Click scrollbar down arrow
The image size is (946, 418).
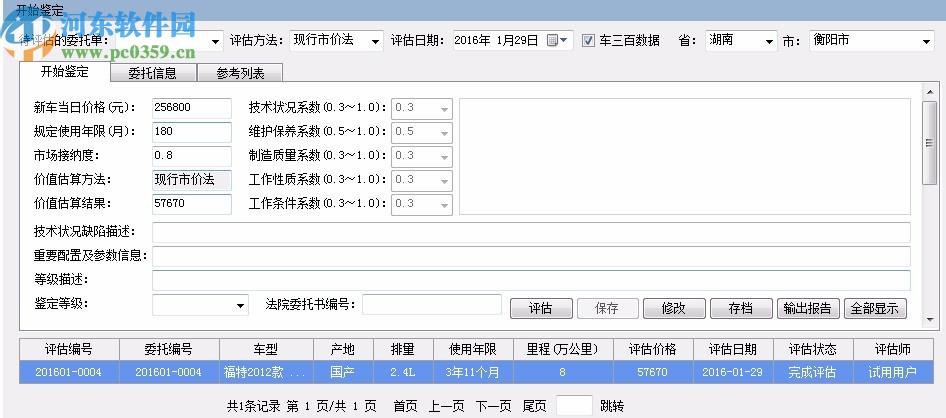[x=929, y=320]
